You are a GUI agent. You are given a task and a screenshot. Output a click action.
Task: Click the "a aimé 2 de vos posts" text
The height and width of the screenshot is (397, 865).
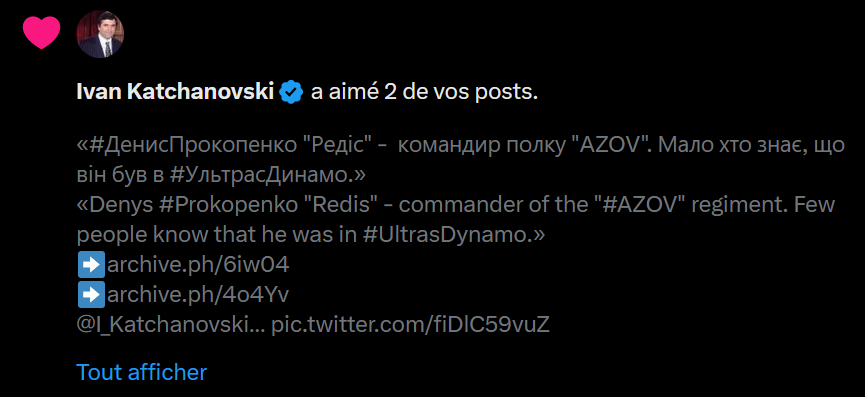pos(424,93)
